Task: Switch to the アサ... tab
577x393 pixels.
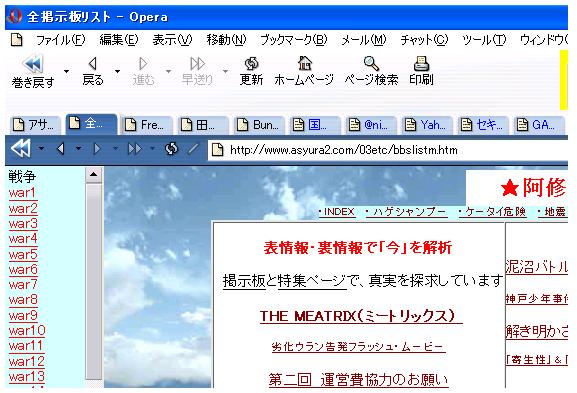Action: (35, 125)
